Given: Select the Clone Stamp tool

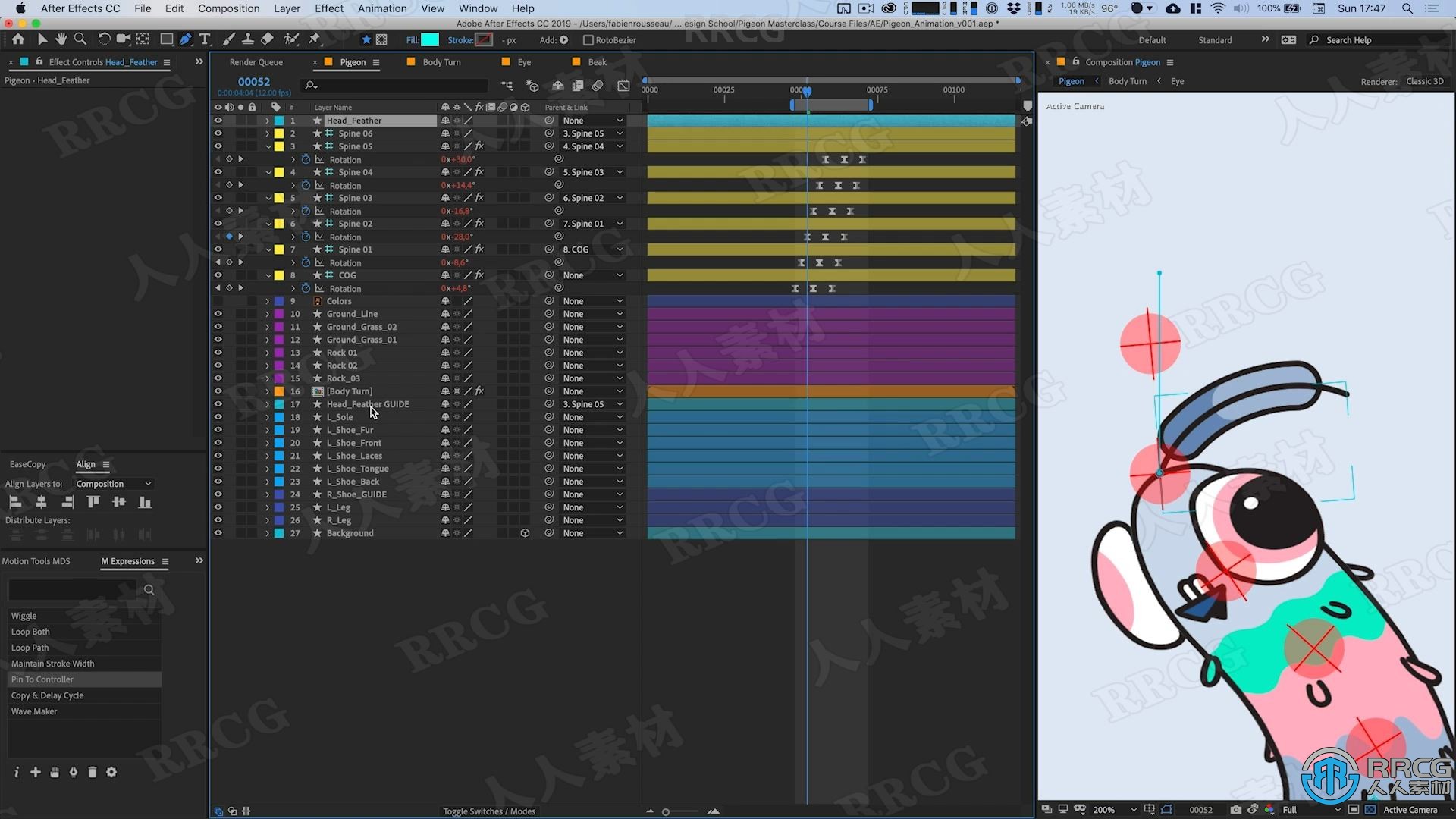Looking at the screenshot, I should 247,39.
